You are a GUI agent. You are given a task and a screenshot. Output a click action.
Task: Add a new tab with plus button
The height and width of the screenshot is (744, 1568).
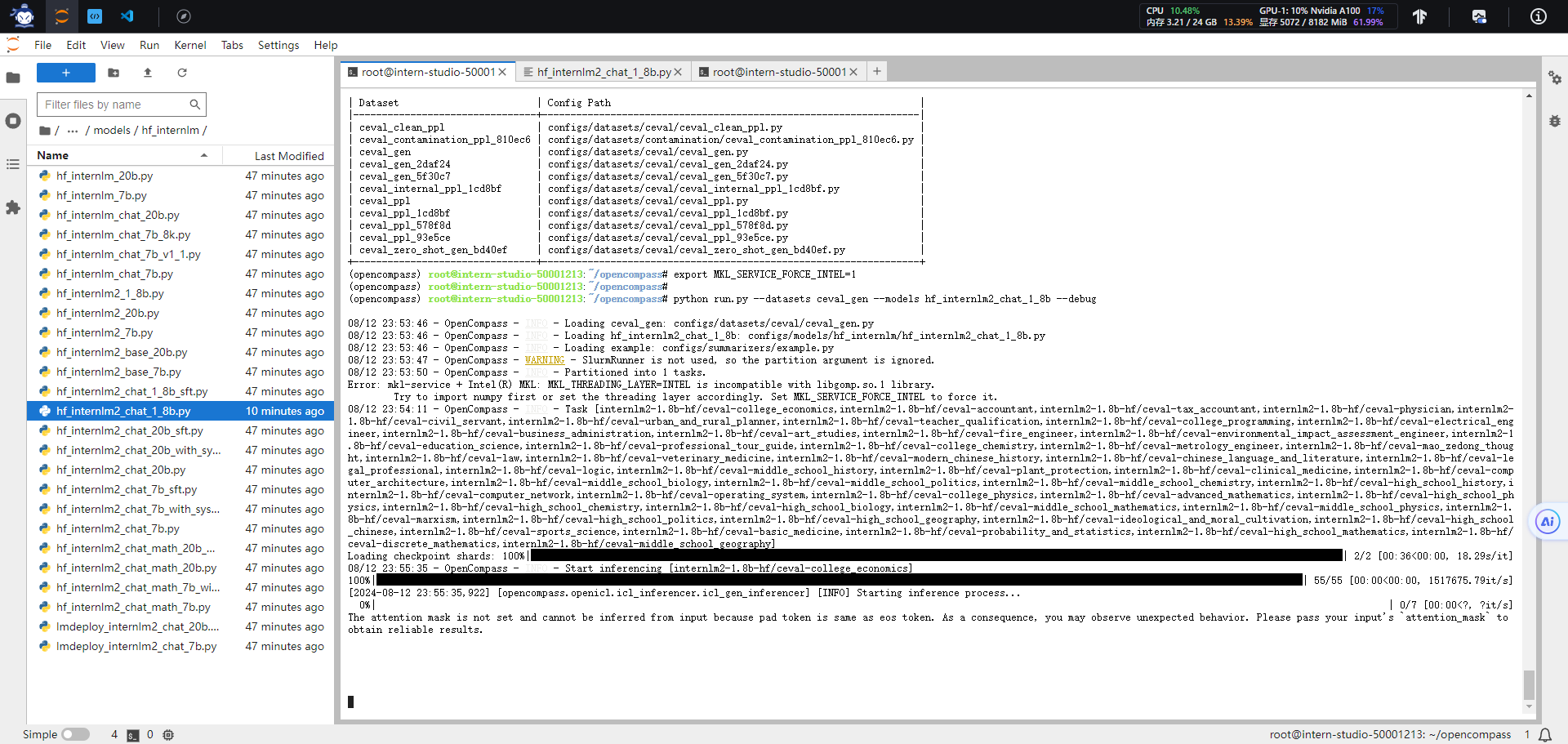pos(877,71)
